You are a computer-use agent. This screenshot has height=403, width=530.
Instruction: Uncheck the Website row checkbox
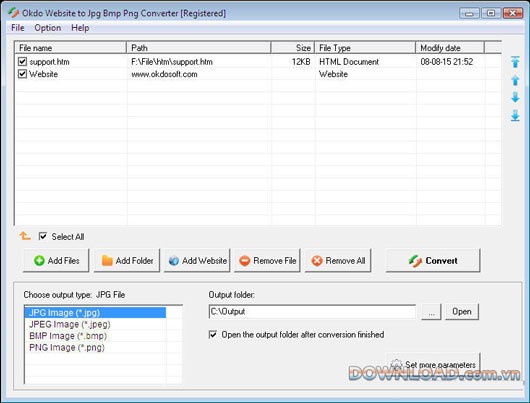tap(22, 74)
